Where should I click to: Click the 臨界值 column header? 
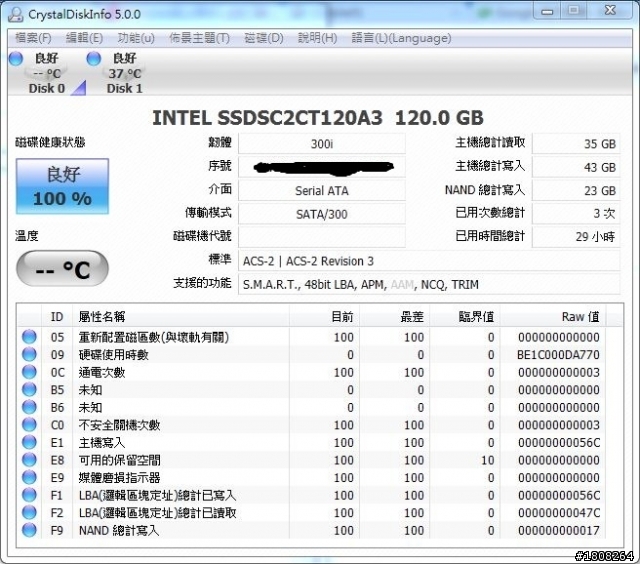point(465,316)
